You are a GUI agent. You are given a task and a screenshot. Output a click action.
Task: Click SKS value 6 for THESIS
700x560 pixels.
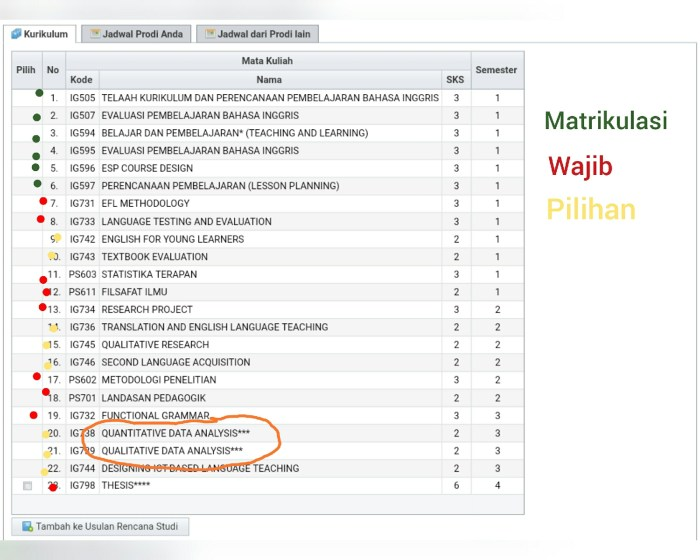pyautogui.click(x=456, y=485)
